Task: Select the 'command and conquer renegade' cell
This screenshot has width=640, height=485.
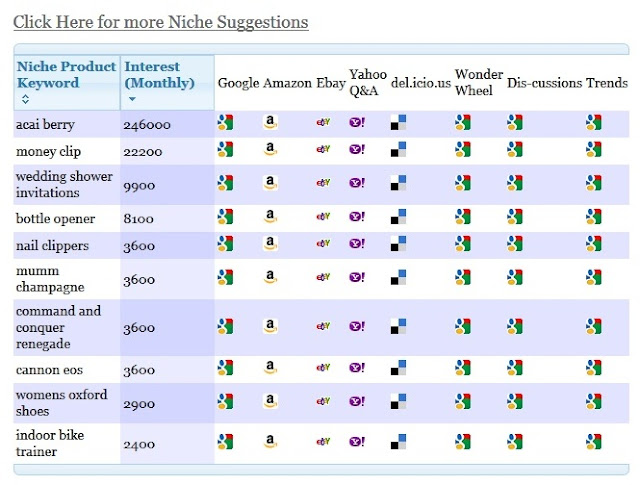Action: (x=67, y=327)
